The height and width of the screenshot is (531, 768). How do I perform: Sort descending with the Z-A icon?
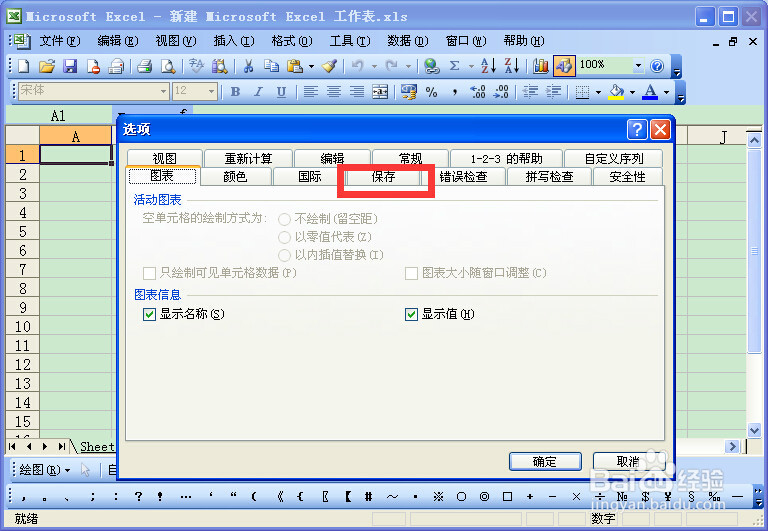point(511,66)
